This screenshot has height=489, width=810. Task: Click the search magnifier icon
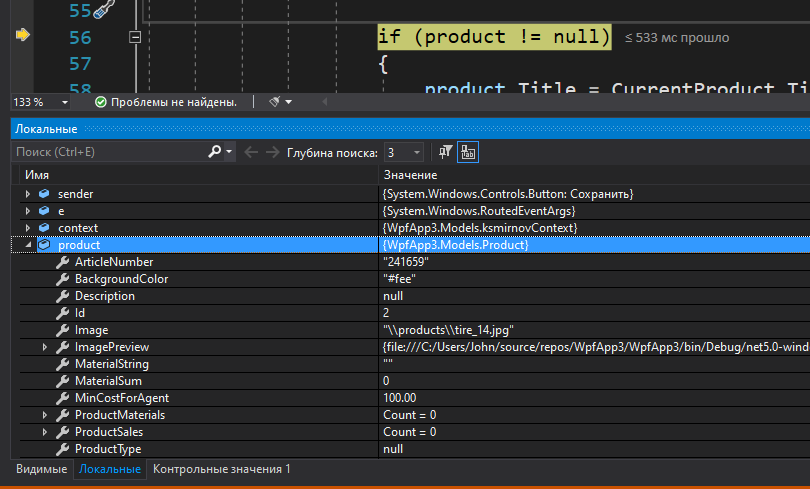[x=214, y=152]
